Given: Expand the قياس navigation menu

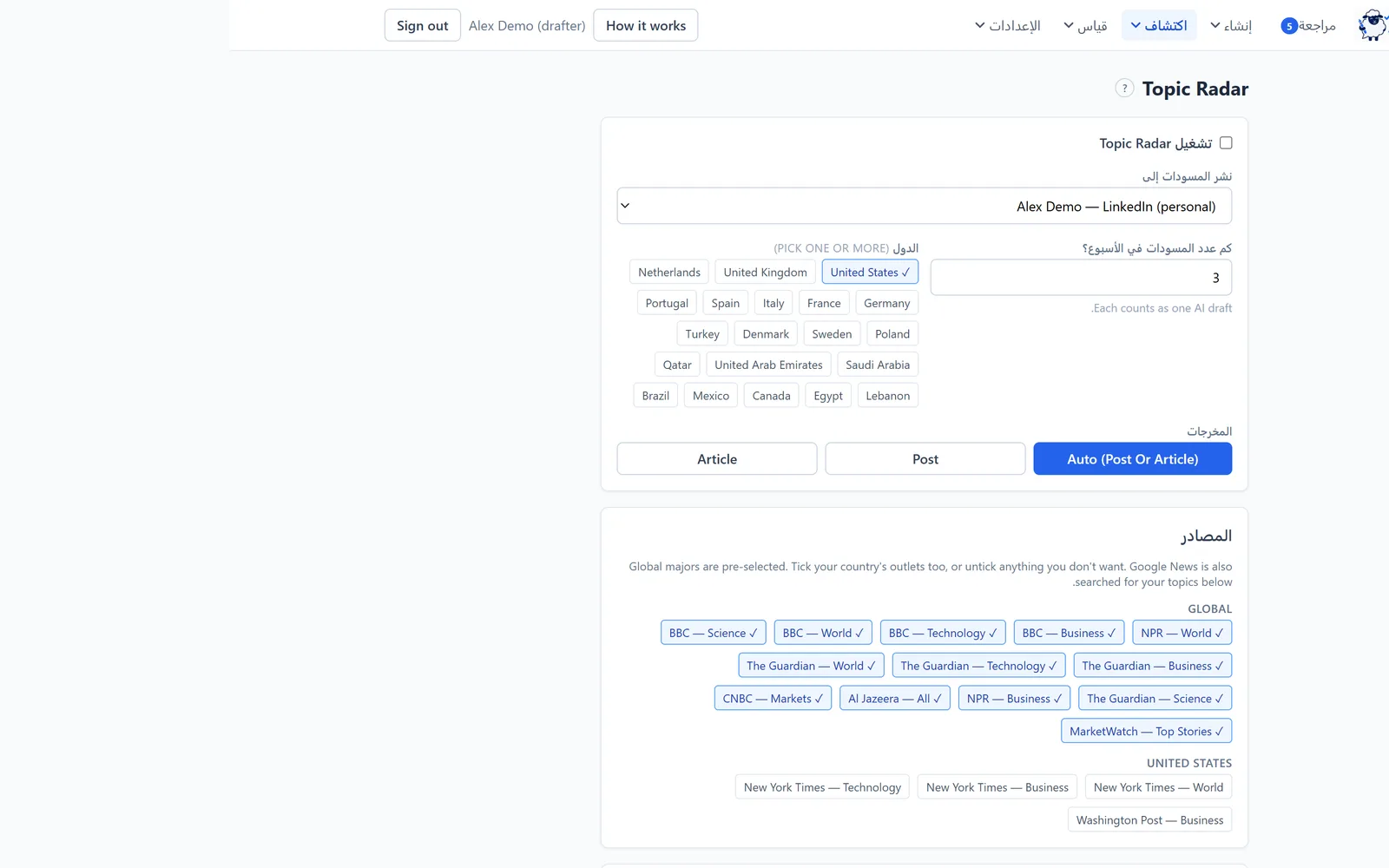Looking at the screenshot, I should click(1085, 25).
